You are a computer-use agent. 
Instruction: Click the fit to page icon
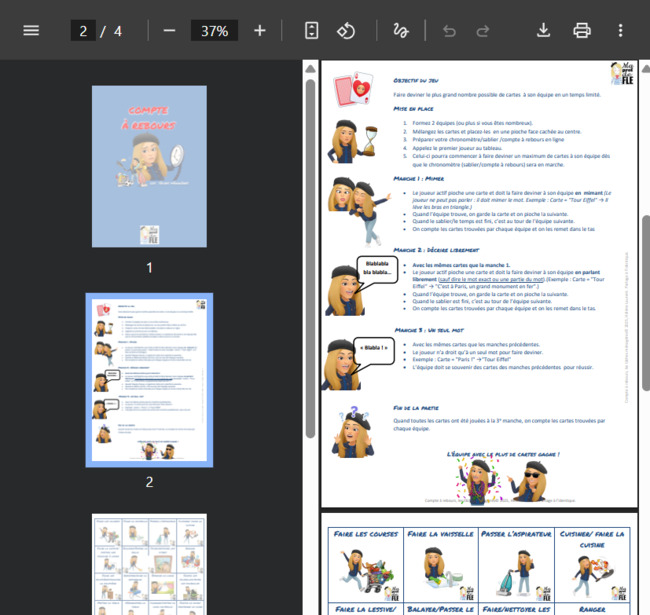(312, 30)
